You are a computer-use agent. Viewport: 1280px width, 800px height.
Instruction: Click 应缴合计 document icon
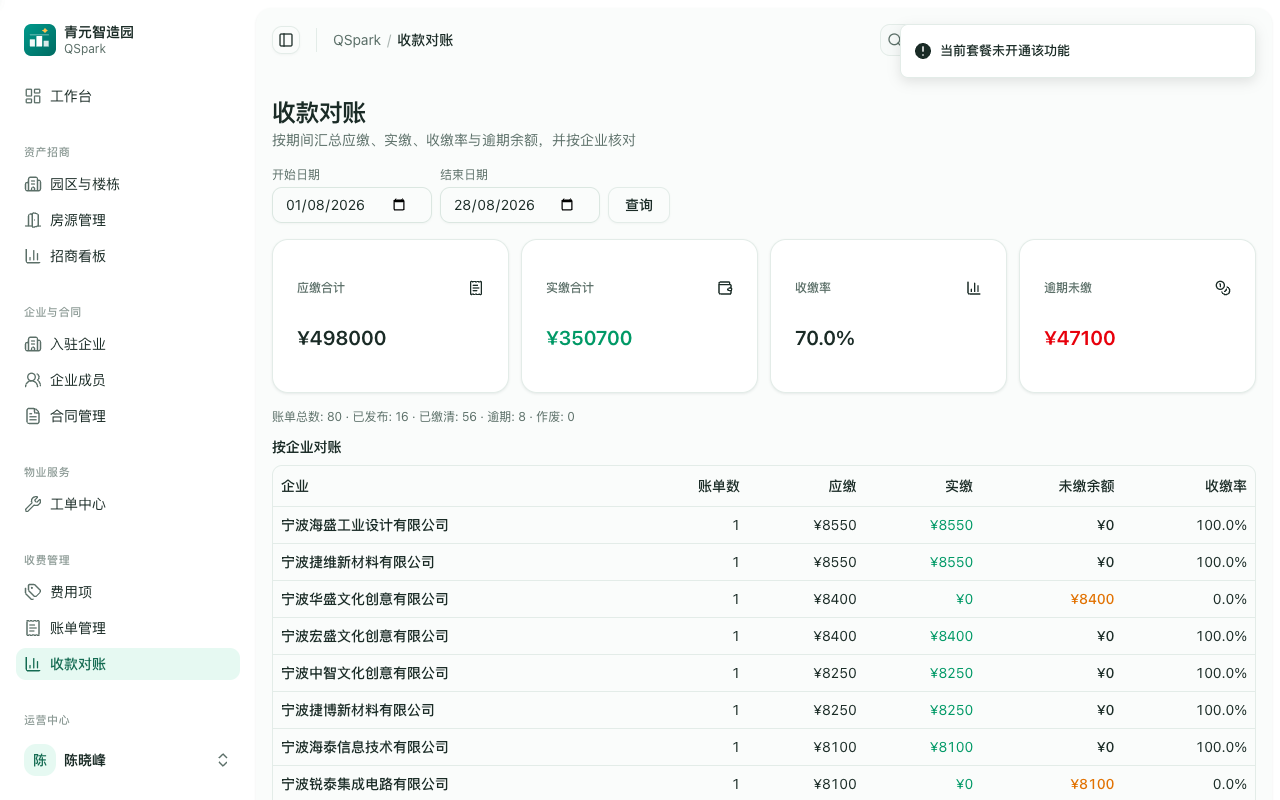click(x=476, y=288)
